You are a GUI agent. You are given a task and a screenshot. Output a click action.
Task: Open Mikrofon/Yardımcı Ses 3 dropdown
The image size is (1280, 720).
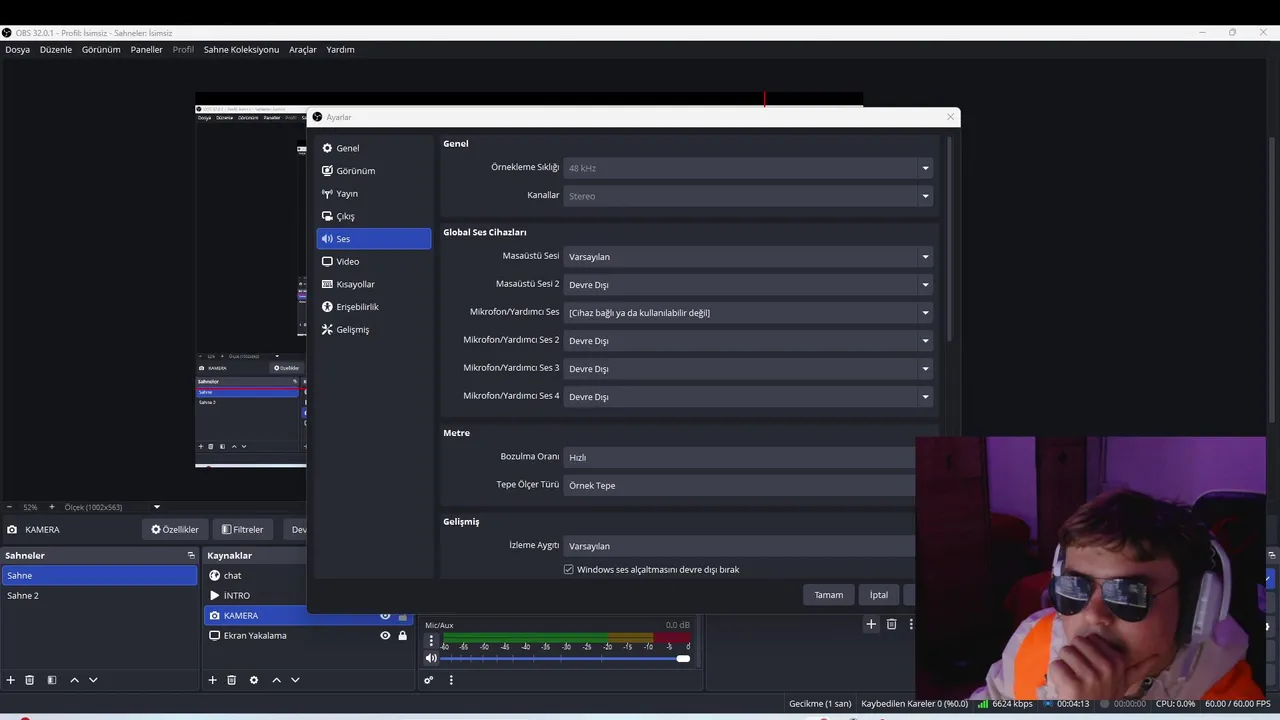click(748, 369)
